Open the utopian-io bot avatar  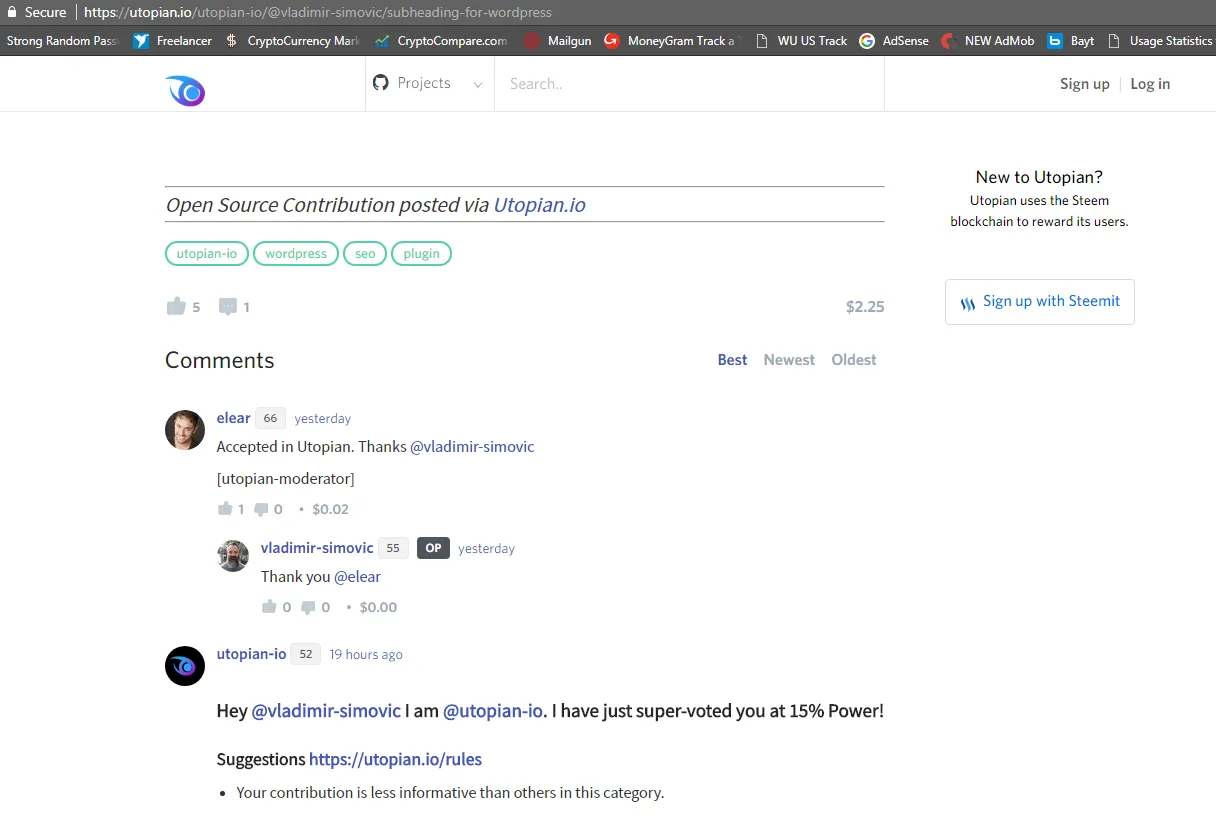click(185, 666)
